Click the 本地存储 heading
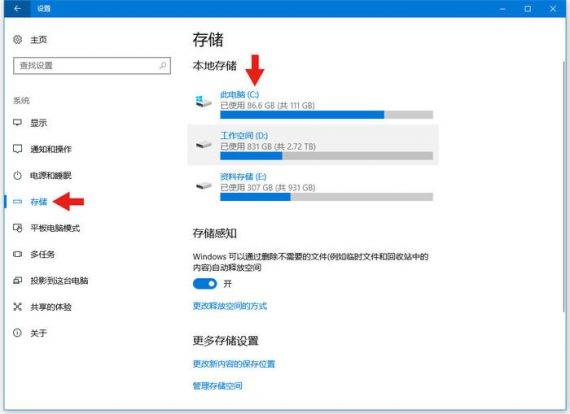This screenshot has width=570, height=414. tap(214, 65)
